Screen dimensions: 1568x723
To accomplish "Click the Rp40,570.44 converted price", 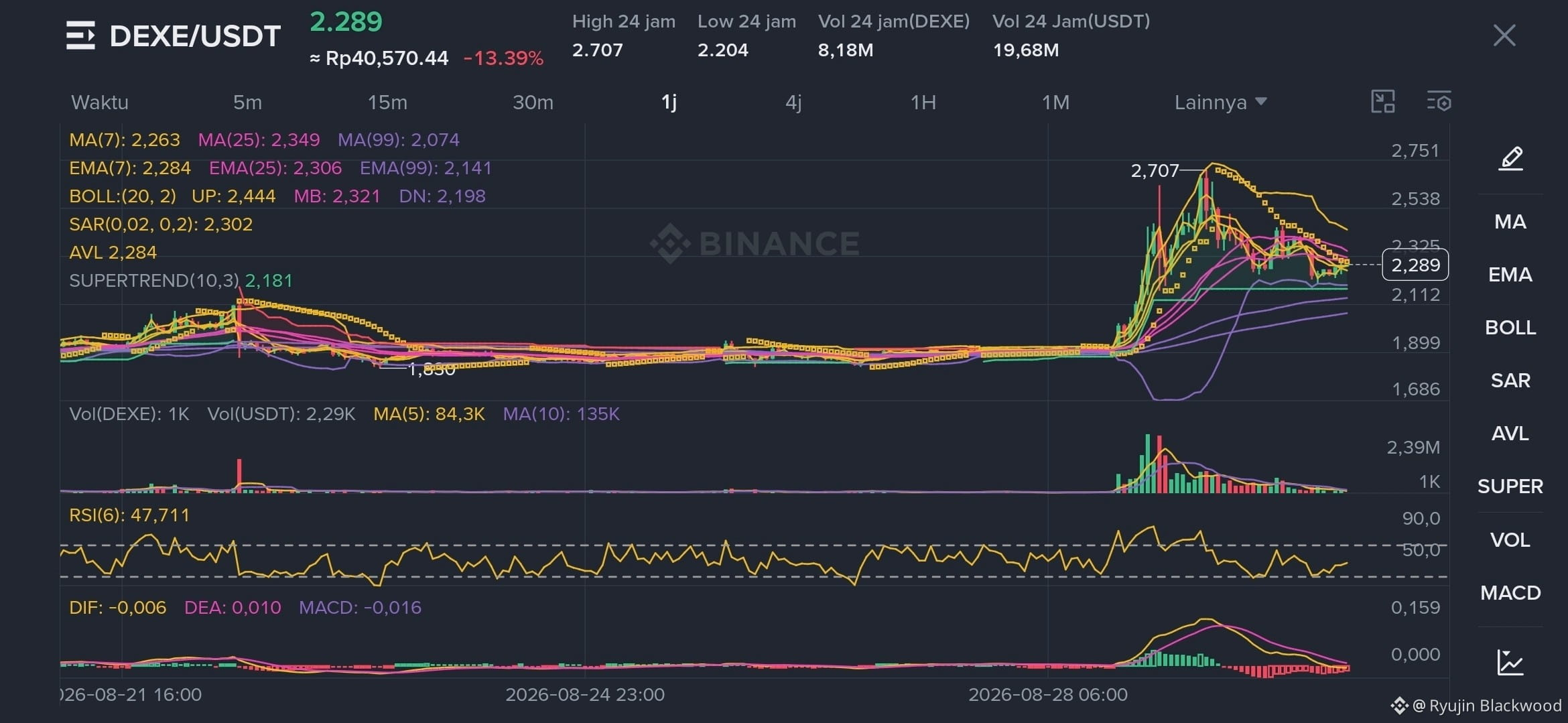I will tap(387, 58).
